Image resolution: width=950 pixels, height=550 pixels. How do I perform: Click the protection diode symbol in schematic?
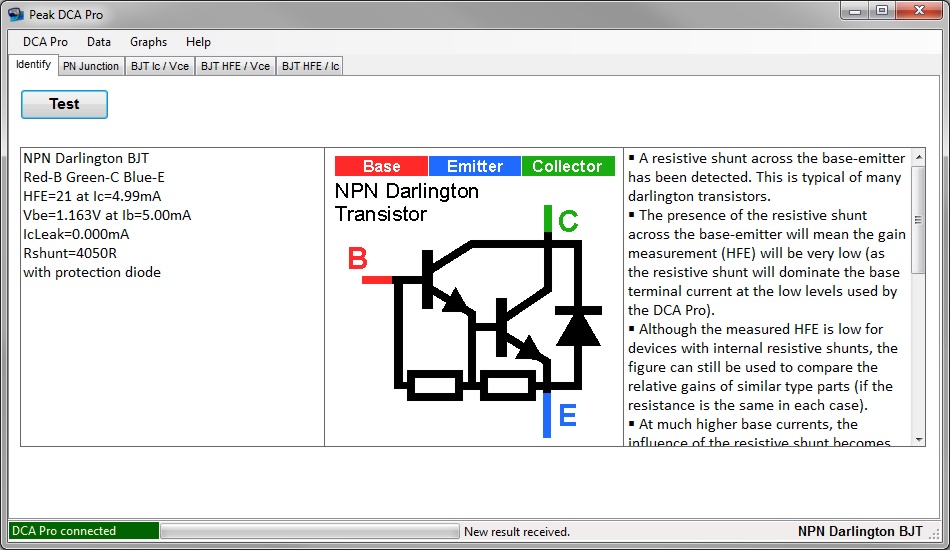point(578,327)
